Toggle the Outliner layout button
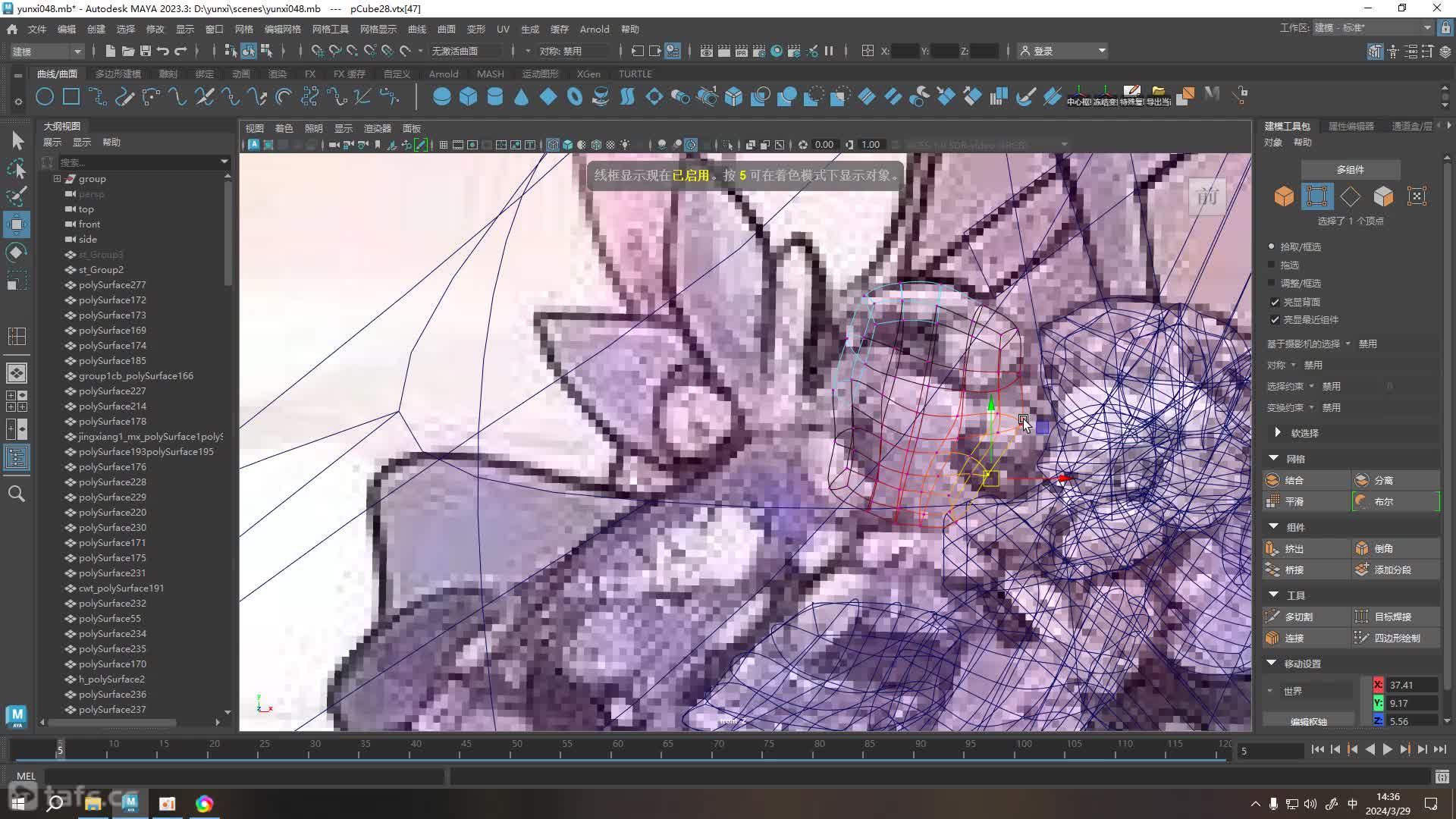 (17, 457)
